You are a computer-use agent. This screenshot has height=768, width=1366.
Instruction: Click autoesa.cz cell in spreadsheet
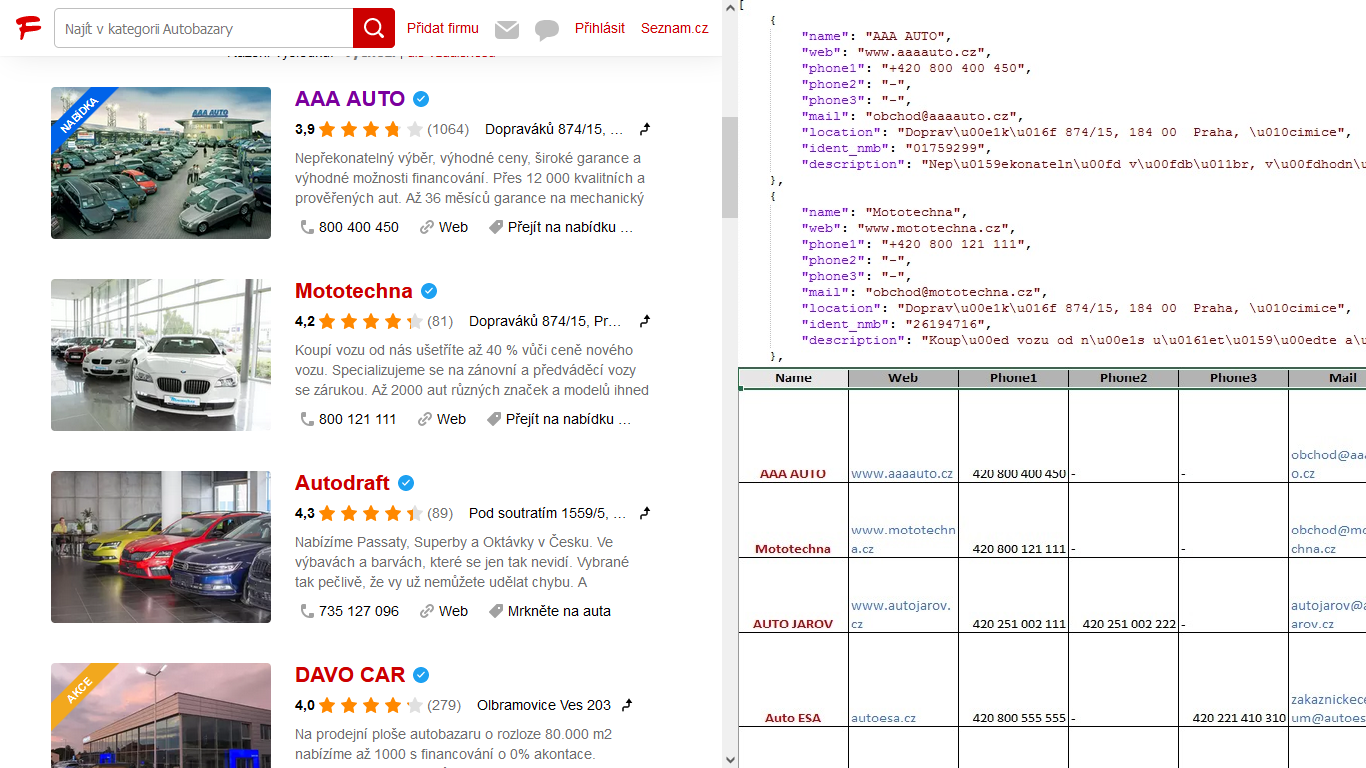[x=903, y=680]
